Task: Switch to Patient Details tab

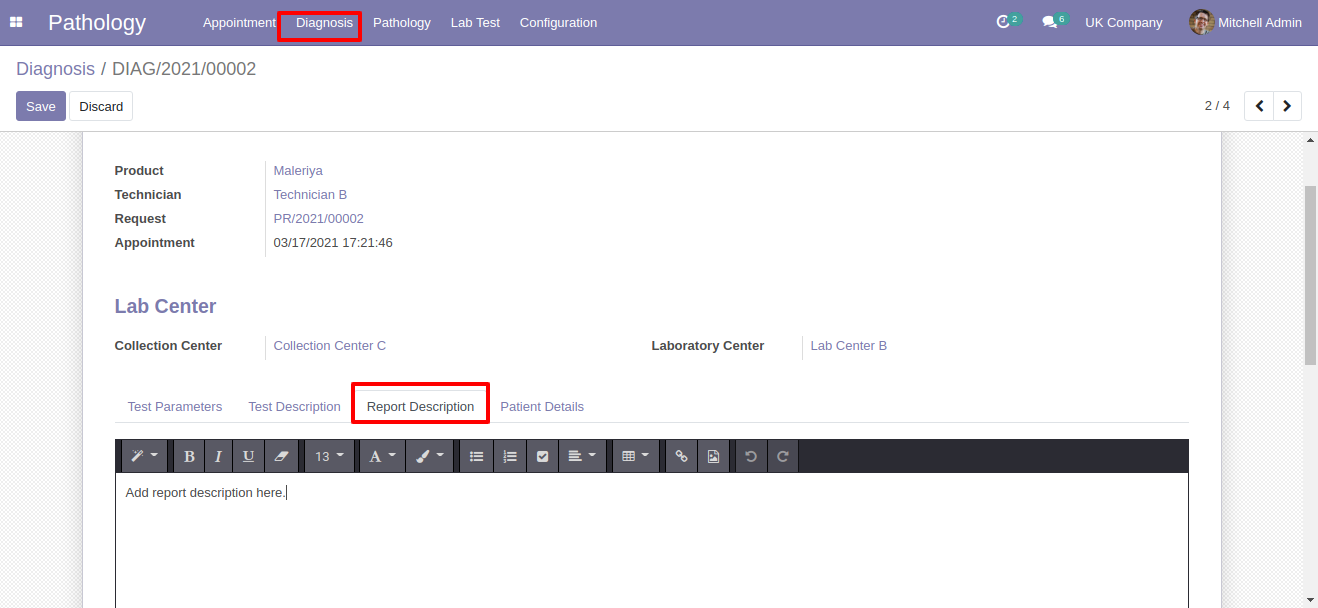Action: point(542,407)
